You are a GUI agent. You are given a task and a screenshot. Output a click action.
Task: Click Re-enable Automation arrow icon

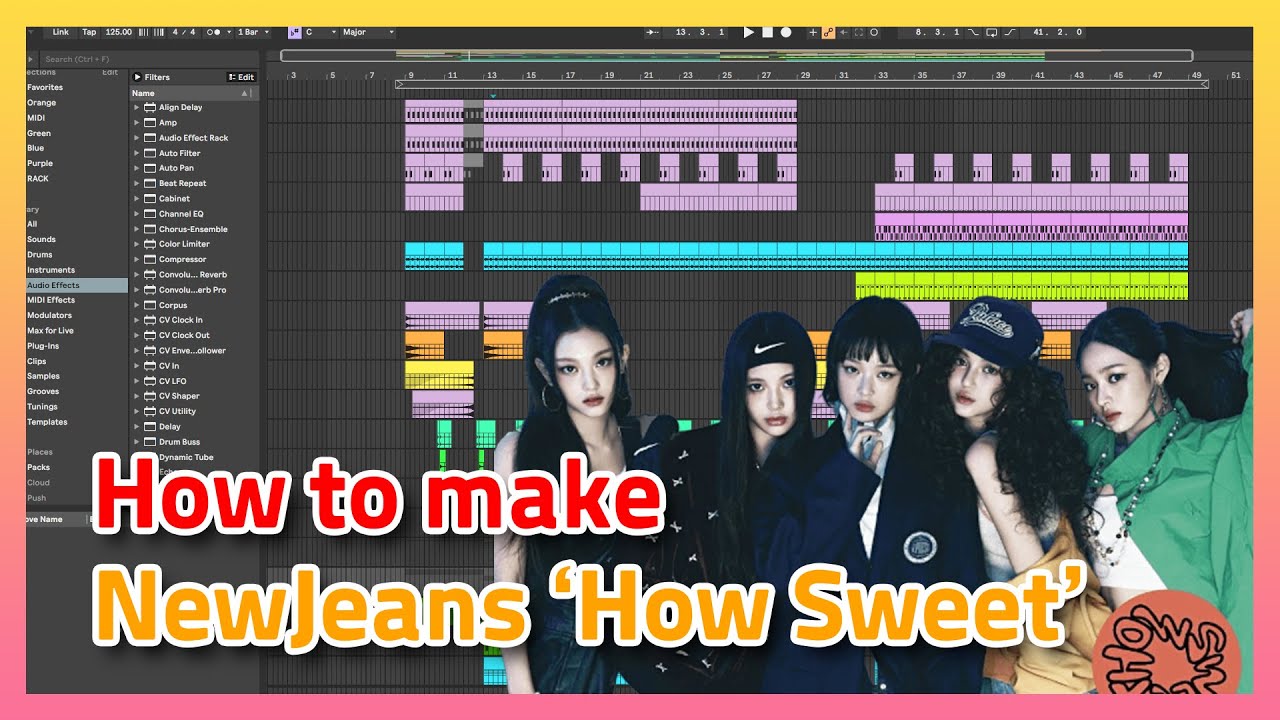843,32
